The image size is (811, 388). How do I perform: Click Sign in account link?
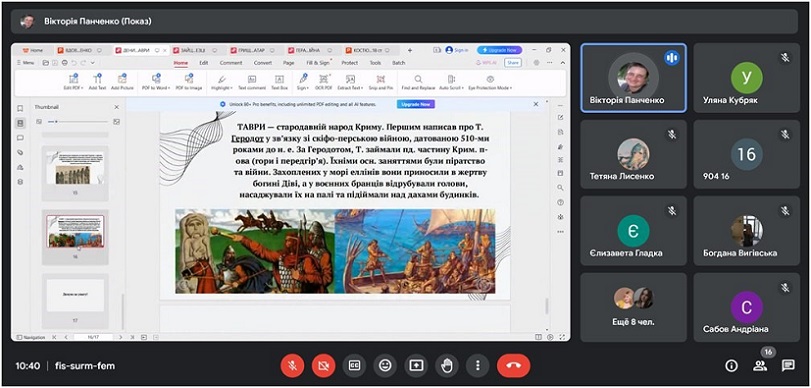pos(457,50)
